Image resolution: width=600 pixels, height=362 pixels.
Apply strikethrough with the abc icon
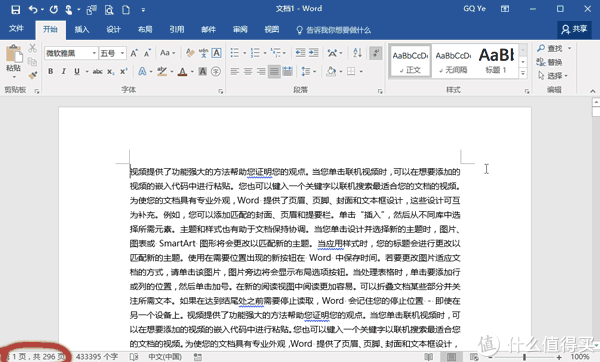point(98,72)
